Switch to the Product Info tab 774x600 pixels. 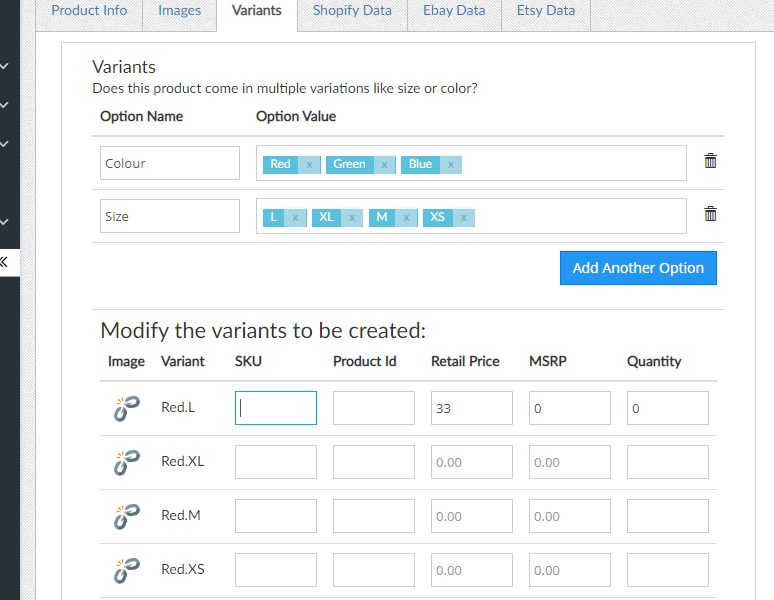tap(89, 11)
